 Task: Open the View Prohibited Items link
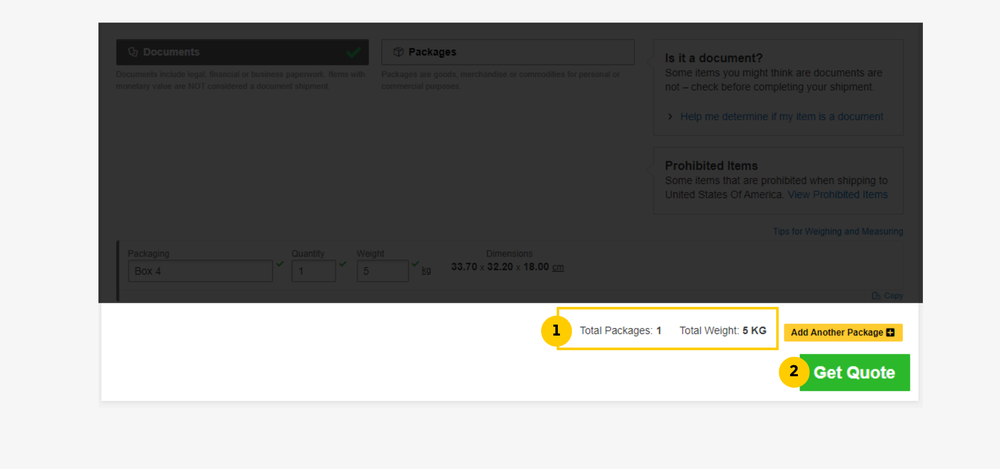coord(837,194)
